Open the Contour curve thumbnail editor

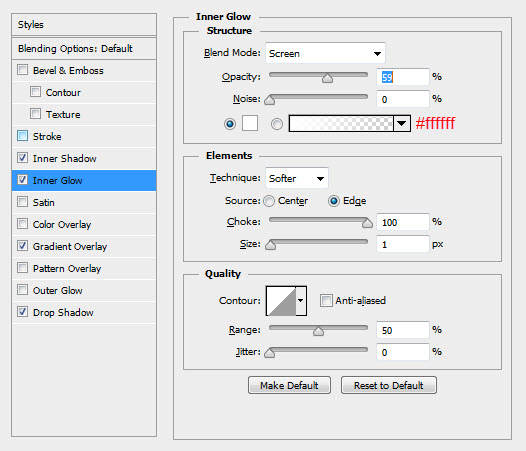pos(281,301)
